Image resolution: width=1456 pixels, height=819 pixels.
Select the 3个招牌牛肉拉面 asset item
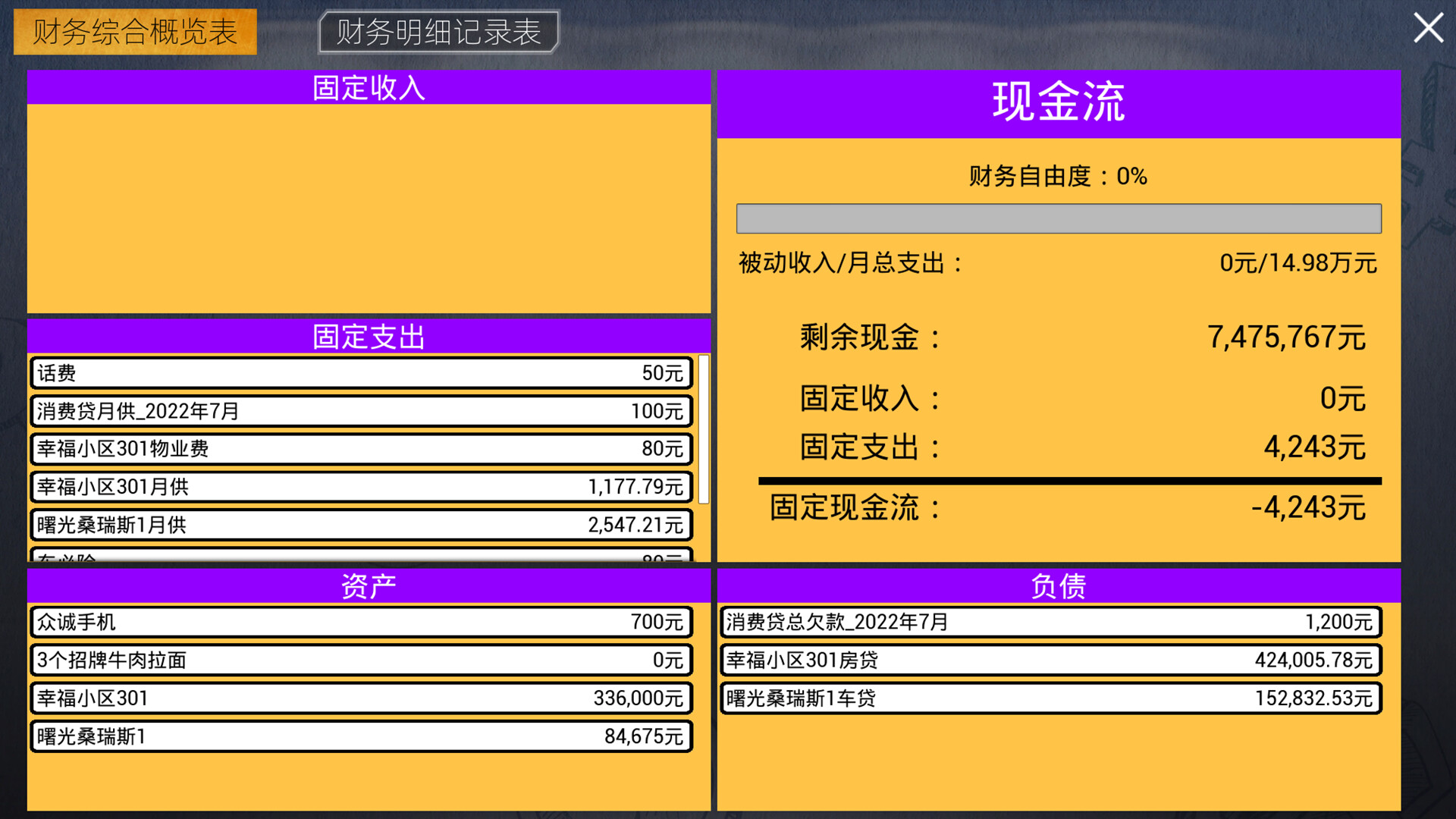click(359, 660)
